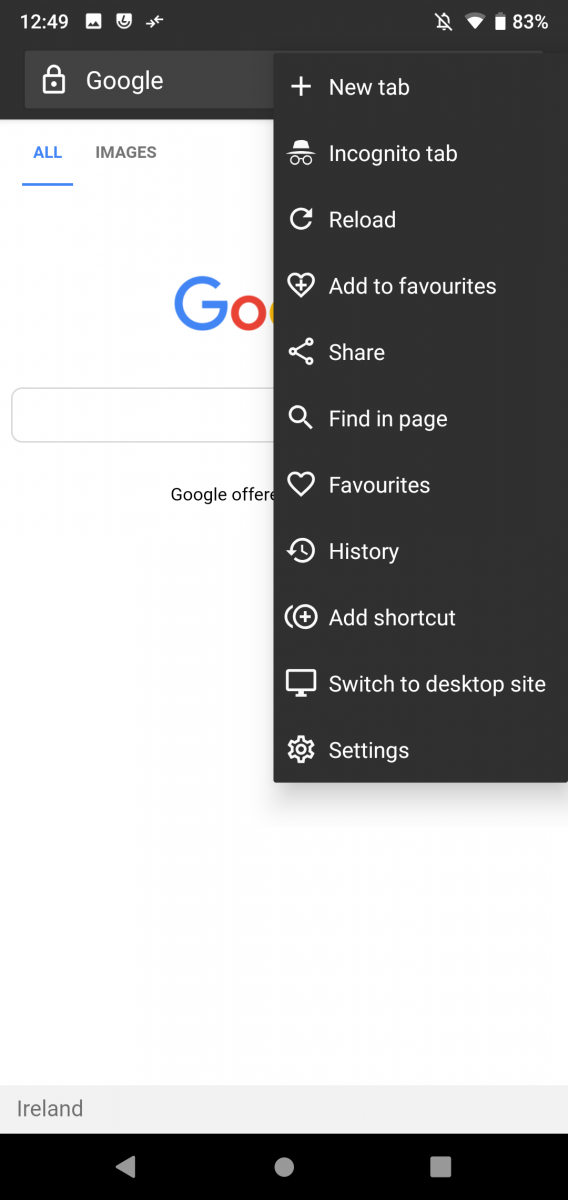This screenshot has height=1200, width=568.
Task: Tap the Add shortcut circle-plus icon
Action: tap(301, 617)
